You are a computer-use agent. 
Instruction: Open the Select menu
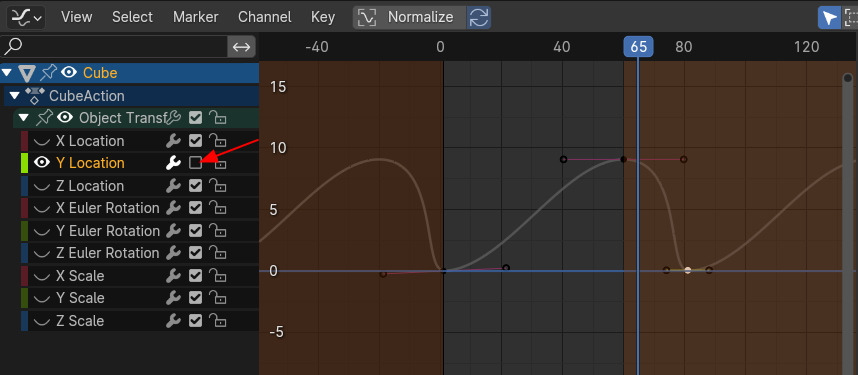[x=132, y=17]
